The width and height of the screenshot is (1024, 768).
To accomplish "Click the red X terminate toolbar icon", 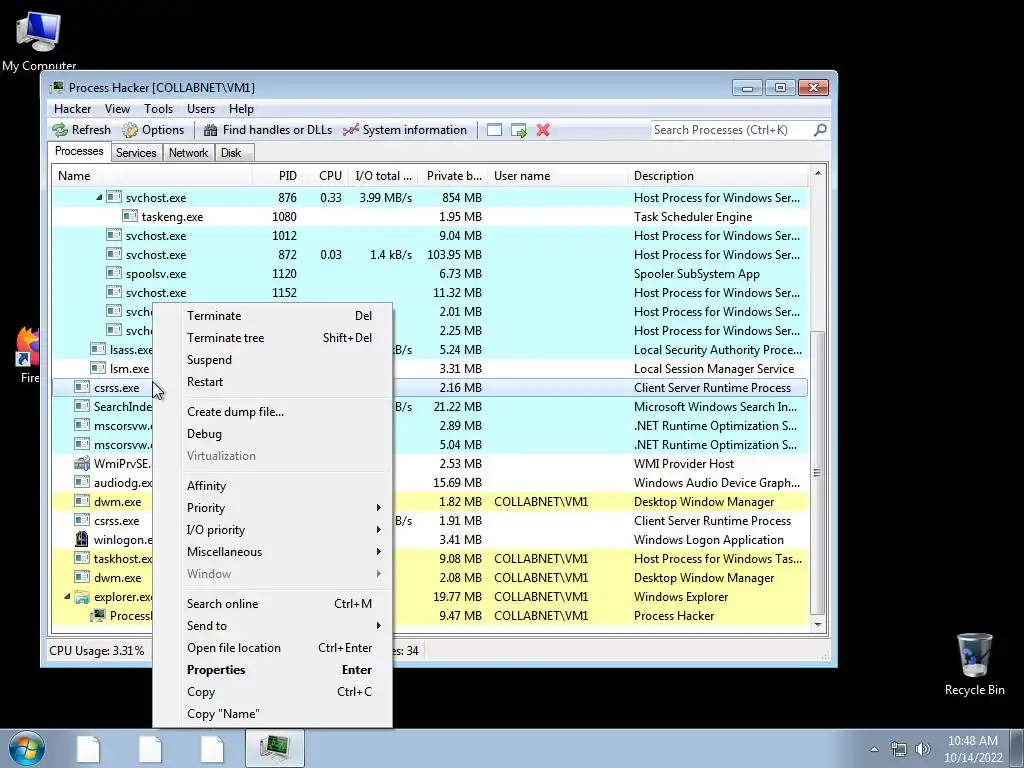I will click(543, 130).
